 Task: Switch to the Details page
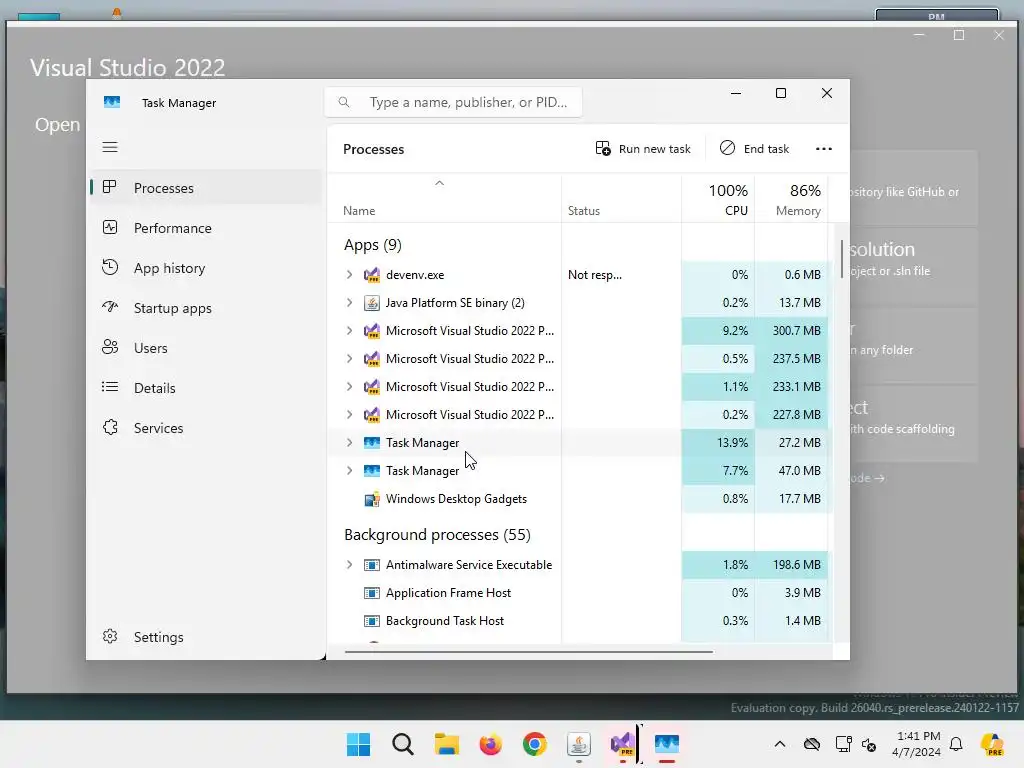pyautogui.click(x=206, y=388)
